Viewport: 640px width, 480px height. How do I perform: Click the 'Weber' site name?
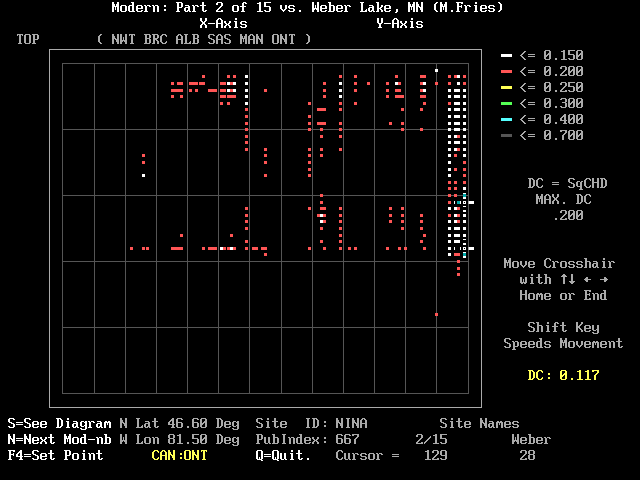(531, 440)
